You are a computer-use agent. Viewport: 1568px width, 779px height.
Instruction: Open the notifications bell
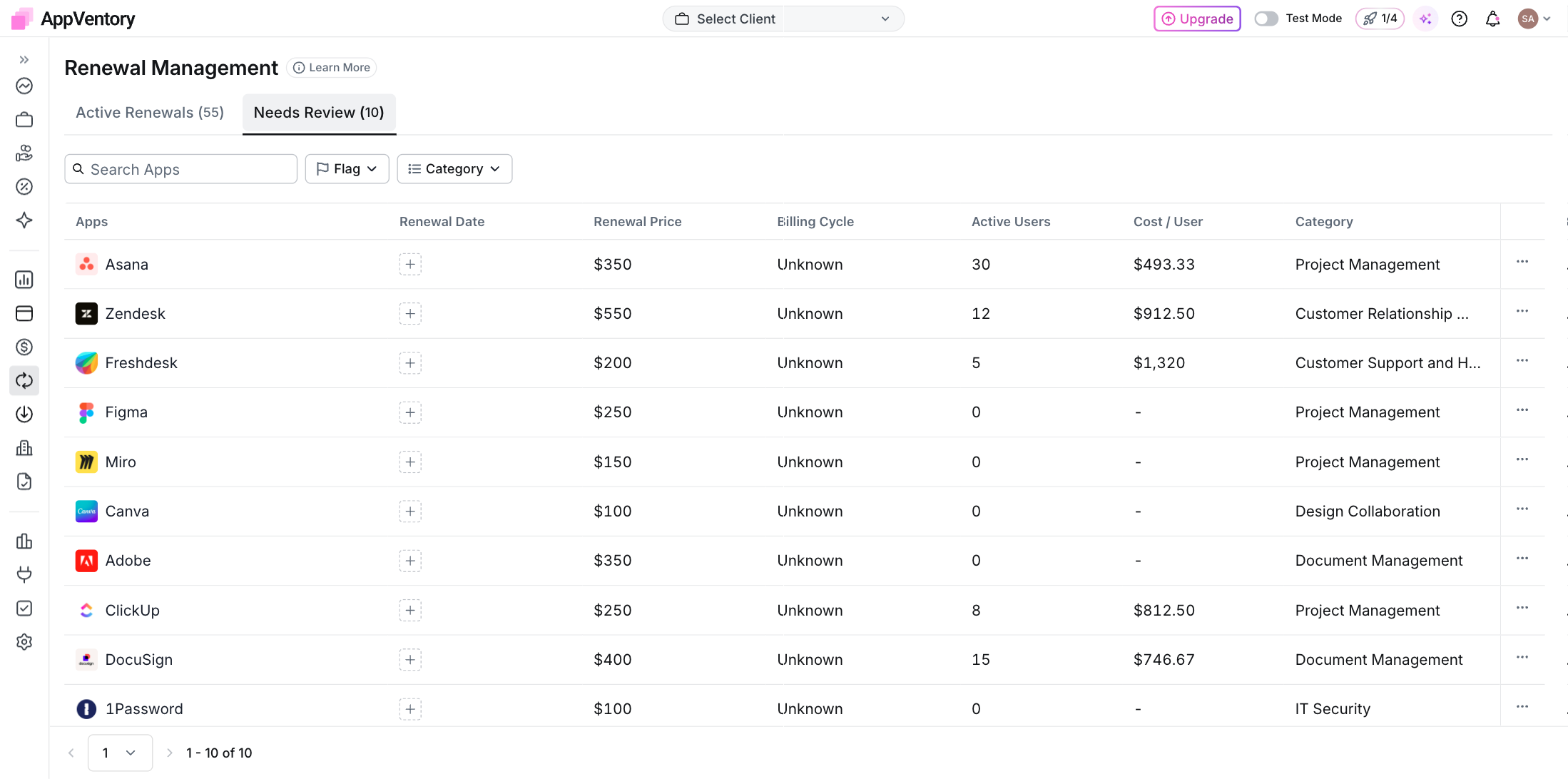1493,19
